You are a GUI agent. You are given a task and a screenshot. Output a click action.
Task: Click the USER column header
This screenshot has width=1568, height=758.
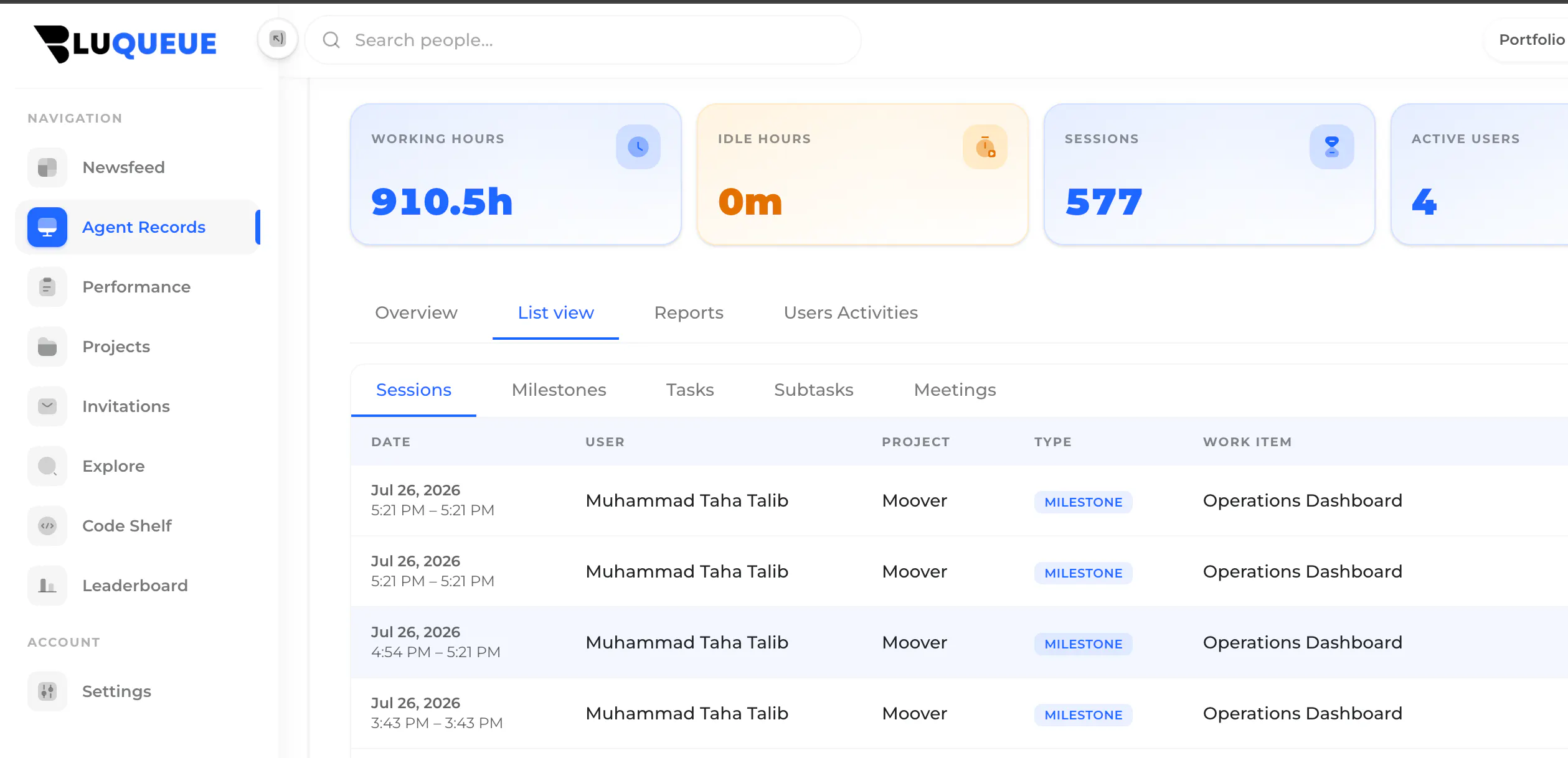tap(605, 442)
